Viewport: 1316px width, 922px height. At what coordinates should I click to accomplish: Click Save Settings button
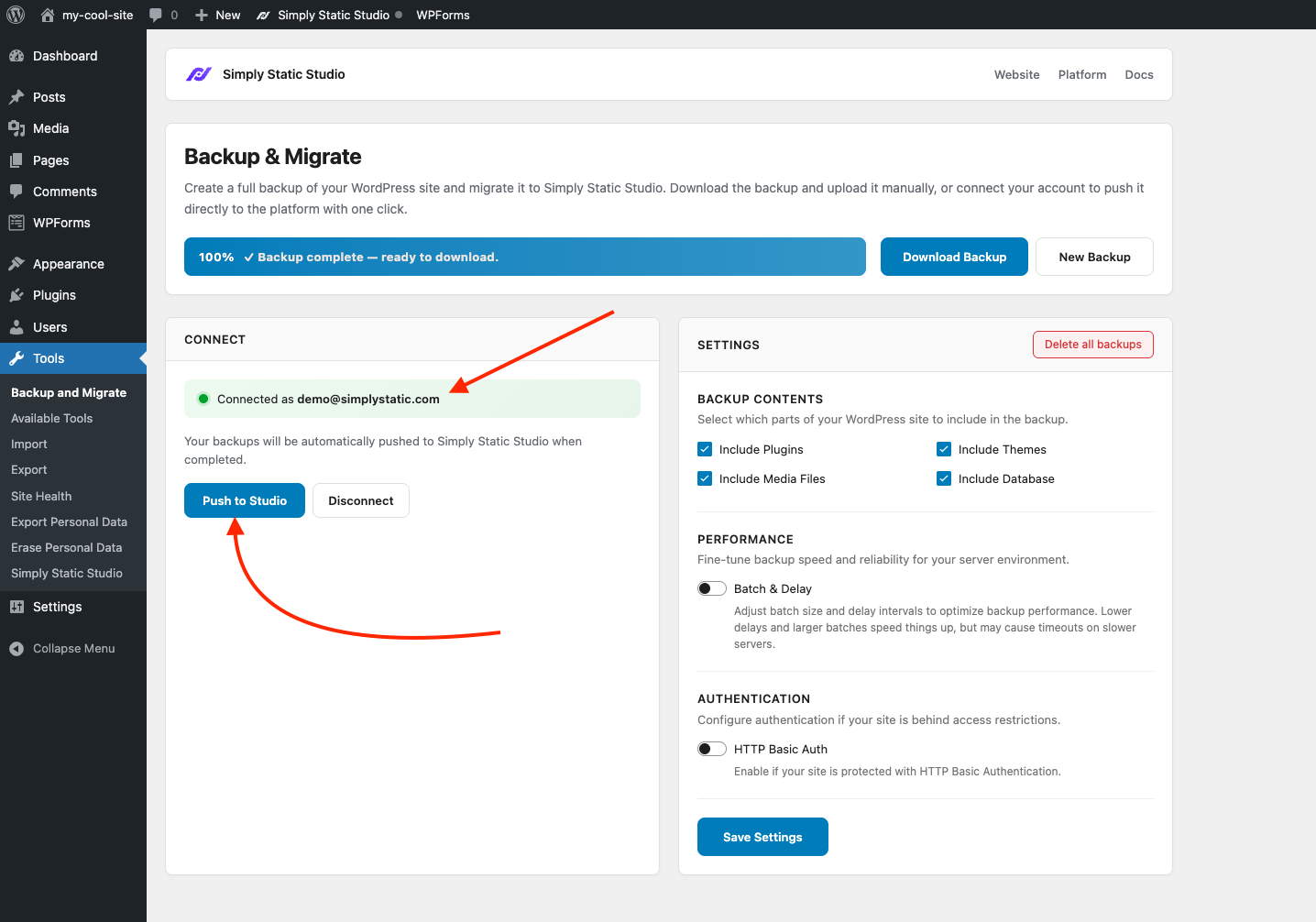(762, 837)
